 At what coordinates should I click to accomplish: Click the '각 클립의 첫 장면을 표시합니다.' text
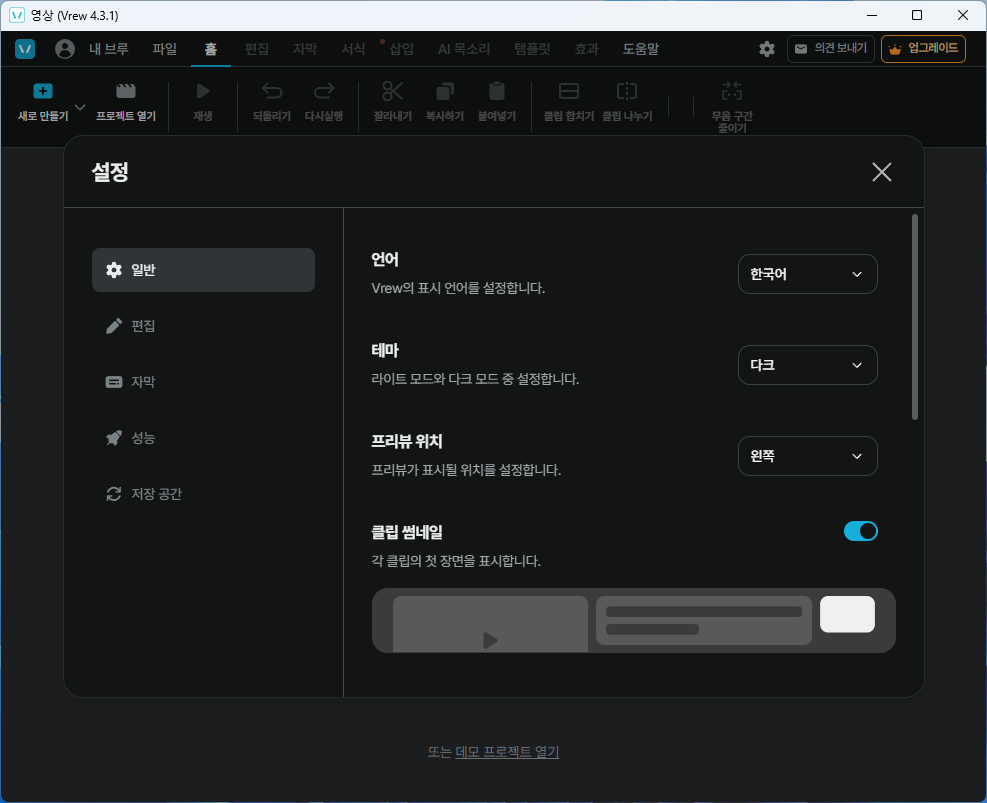[456, 561]
